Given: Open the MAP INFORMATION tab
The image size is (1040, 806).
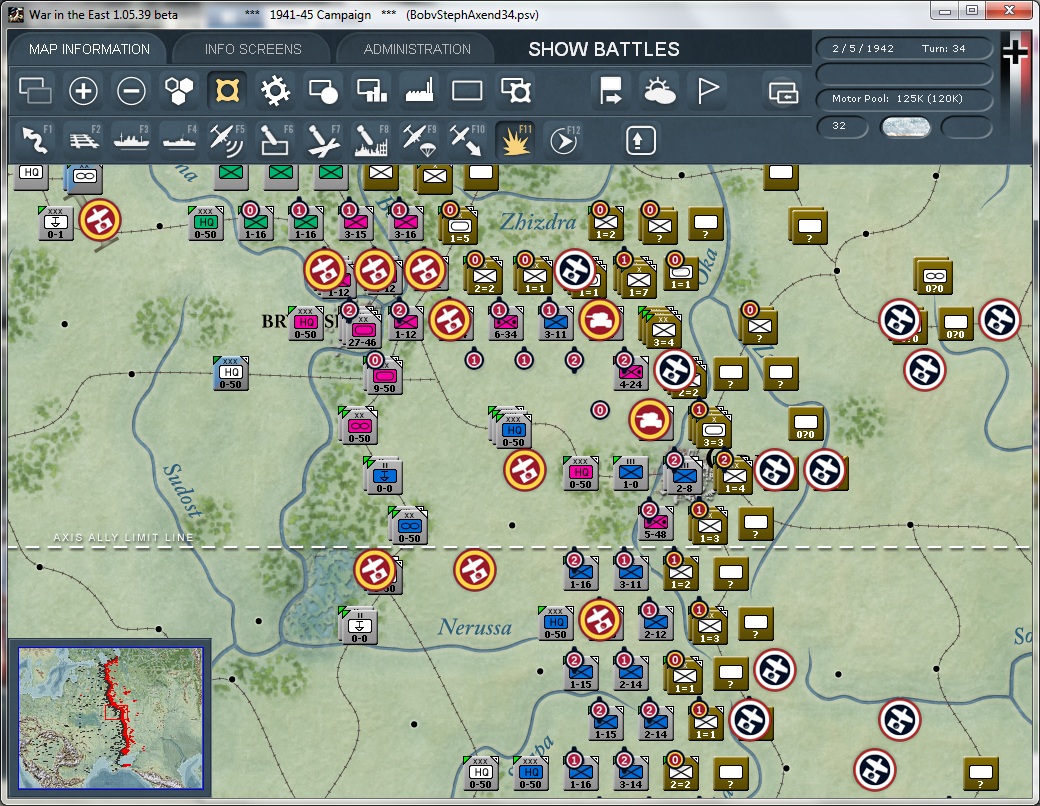Looking at the screenshot, I should point(89,49).
